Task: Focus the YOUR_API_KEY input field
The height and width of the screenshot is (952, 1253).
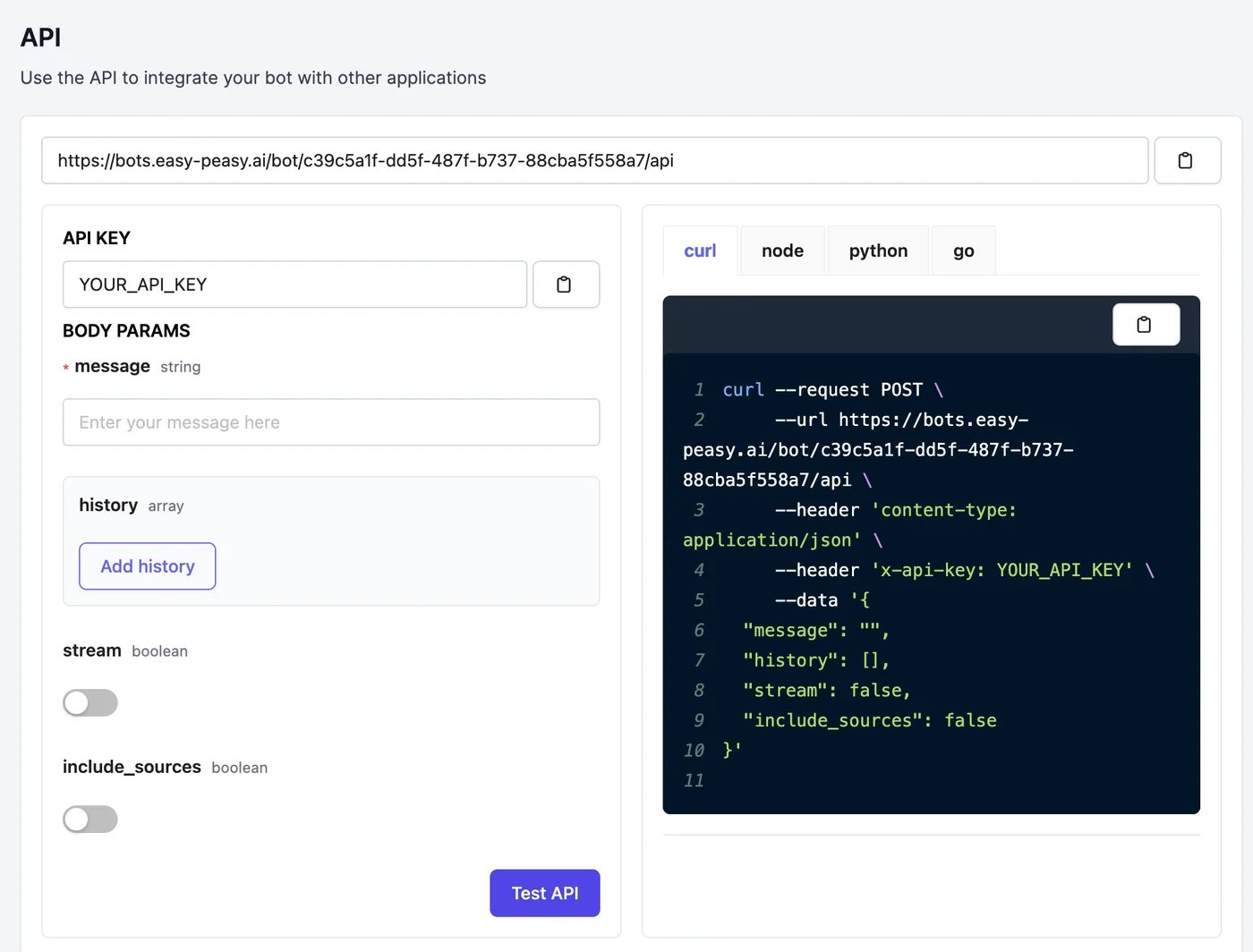Action: [294, 285]
